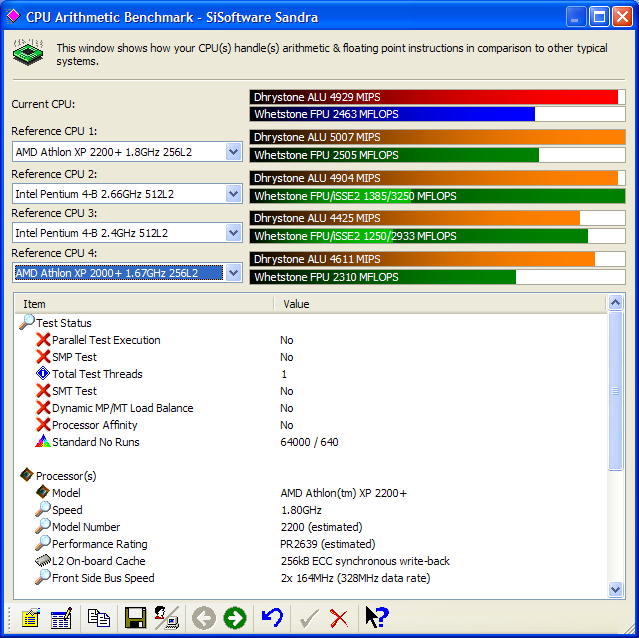Click the Item column header
The width and height of the screenshot is (639, 638).
144,304
